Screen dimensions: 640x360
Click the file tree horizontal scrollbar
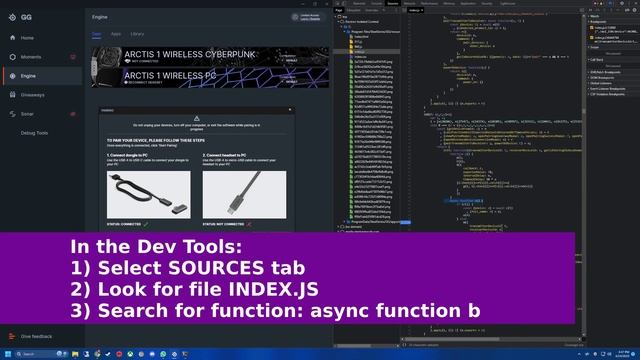[x=354, y=346]
